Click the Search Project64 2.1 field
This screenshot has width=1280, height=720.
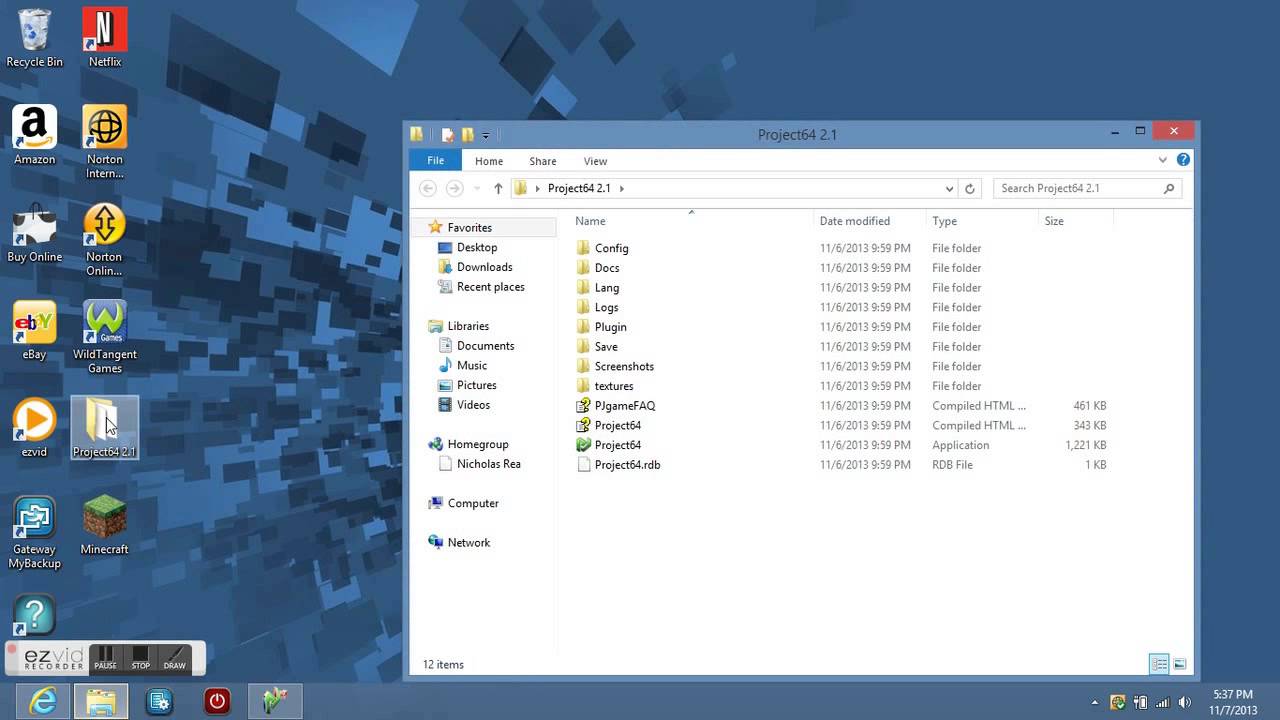pyautogui.click(x=1087, y=188)
